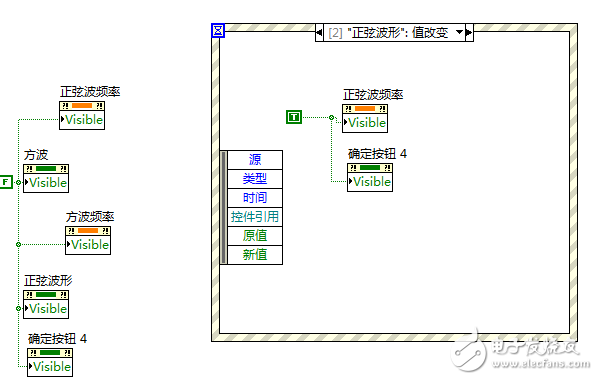Click the 控件引用 event data node
The image size is (598, 380).
[x=255, y=217]
